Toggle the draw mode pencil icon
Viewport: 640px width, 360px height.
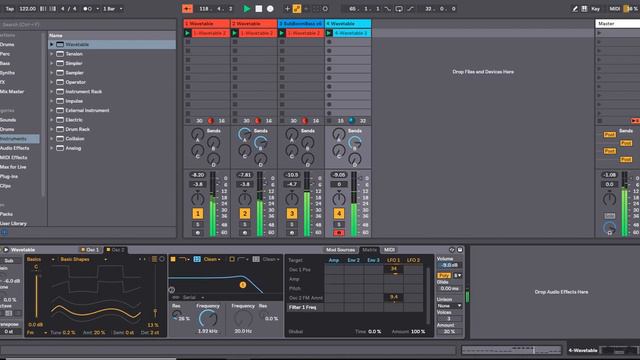tap(575, 9)
